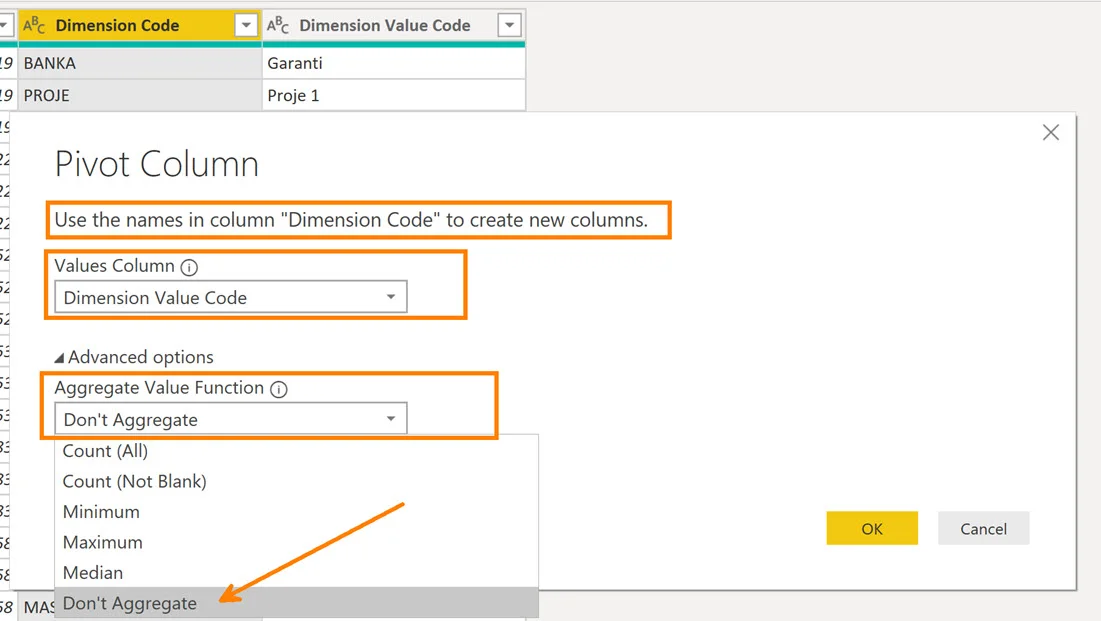Screen dimensions: 1101x621
Task: Pick Median from the aggregate list
Action: click(93, 573)
